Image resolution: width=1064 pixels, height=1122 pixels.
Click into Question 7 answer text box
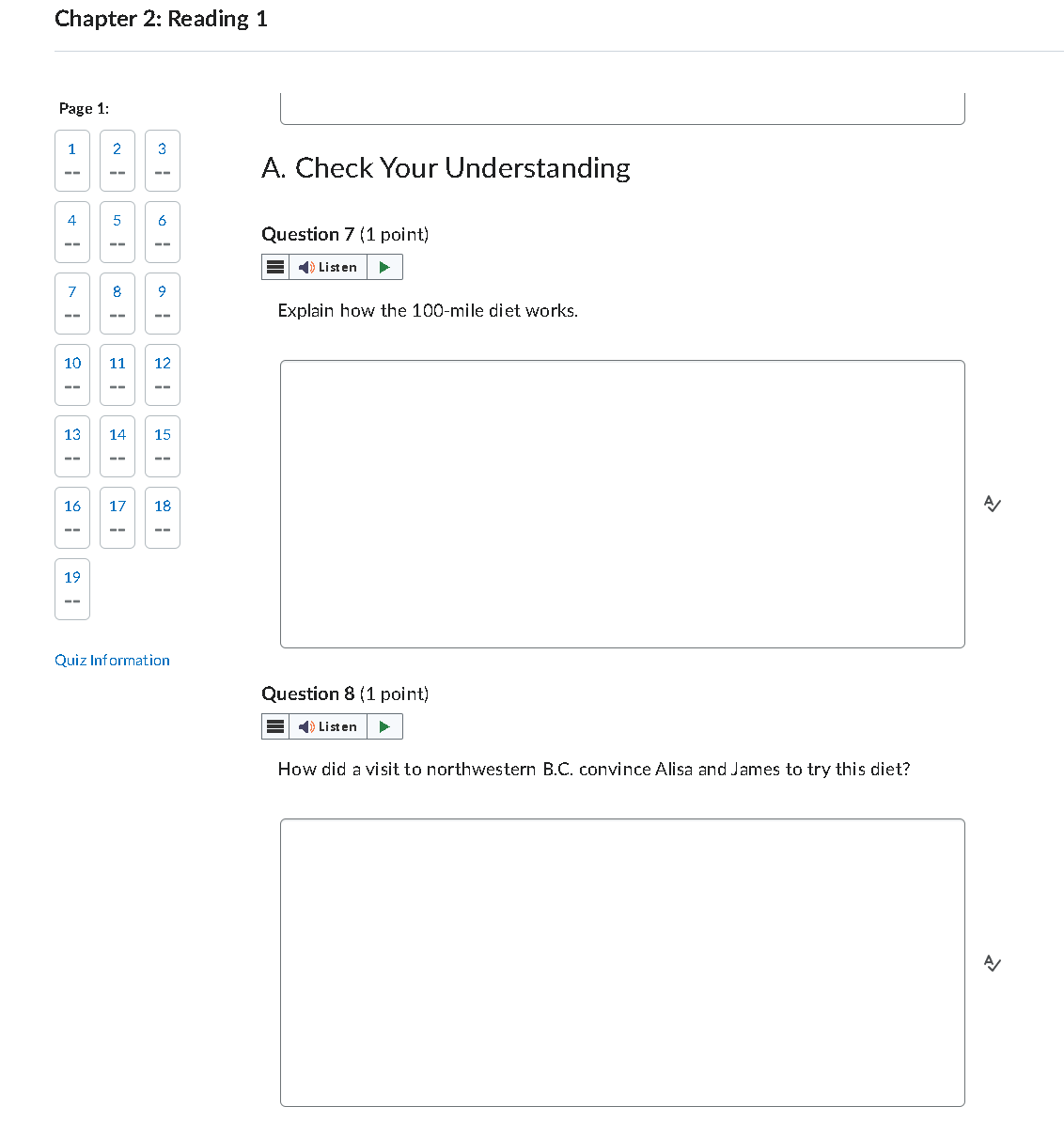[x=622, y=505]
